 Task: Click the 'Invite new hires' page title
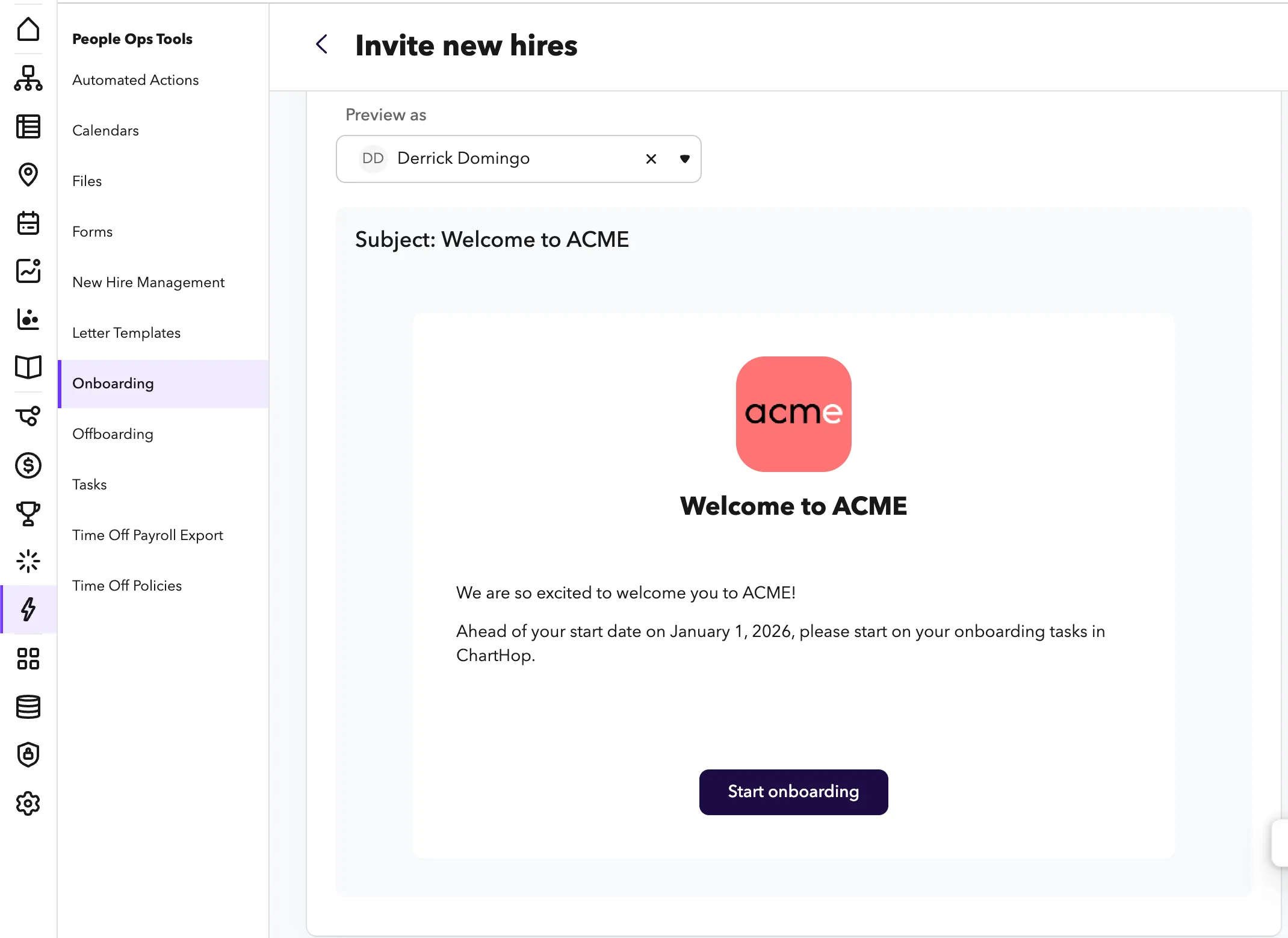(466, 45)
